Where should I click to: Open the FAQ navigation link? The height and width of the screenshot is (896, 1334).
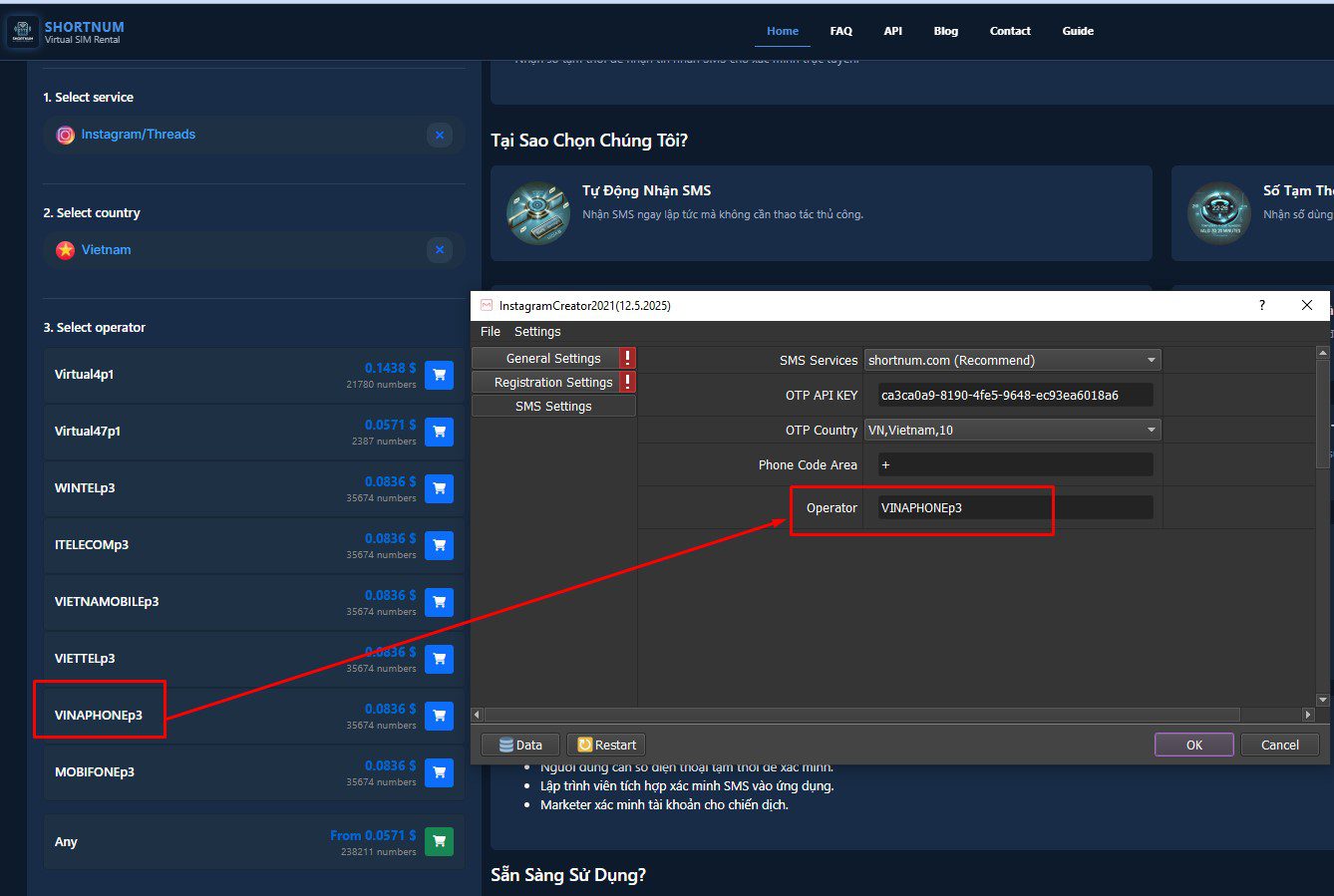[841, 31]
